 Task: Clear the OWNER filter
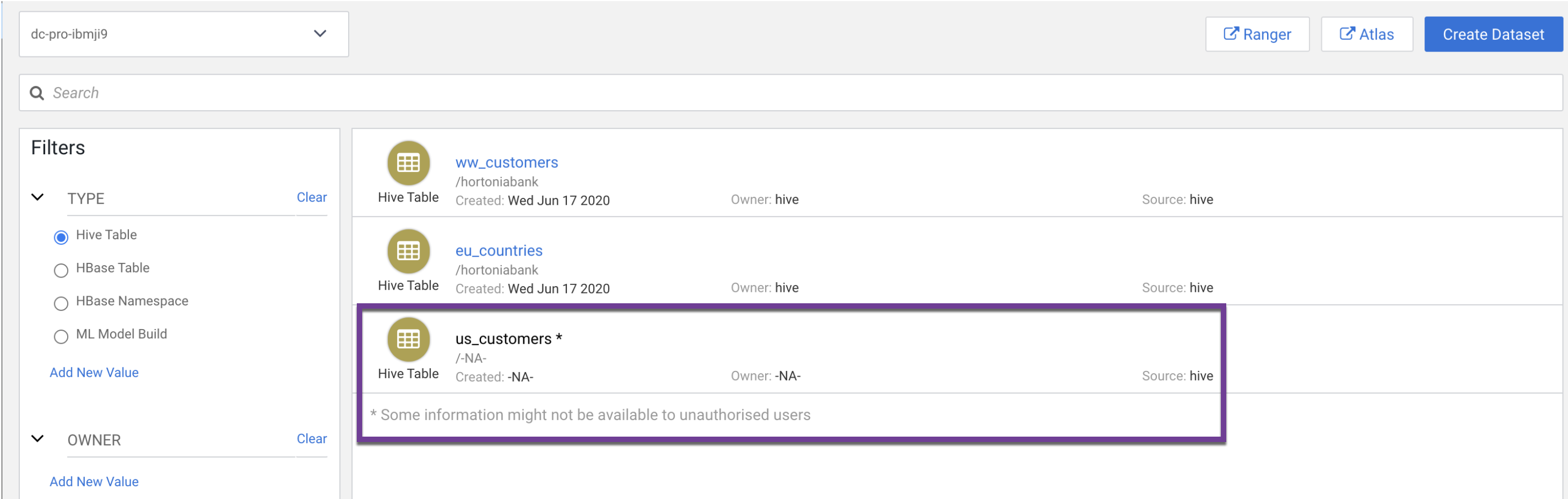pos(311,439)
